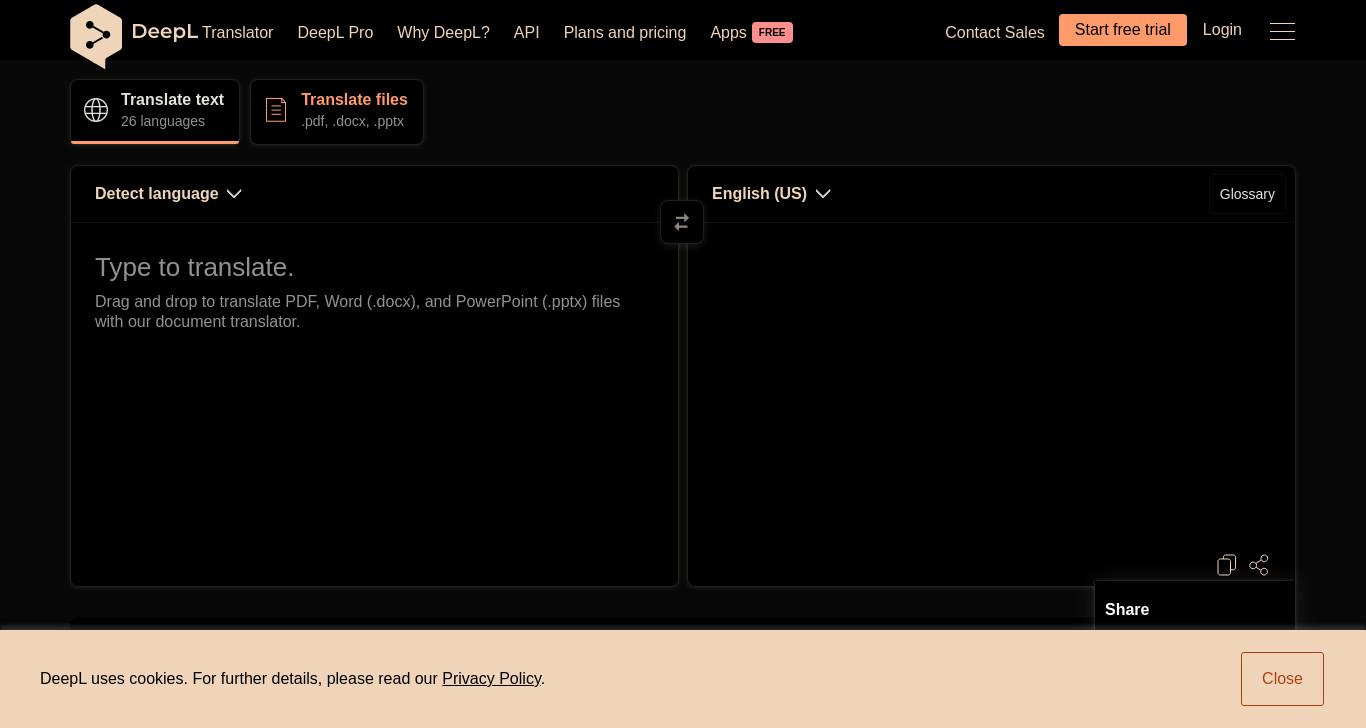Viewport: 1366px width, 728px height.
Task: Open the English (US) target language dropdown
Action: tap(771, 194)
